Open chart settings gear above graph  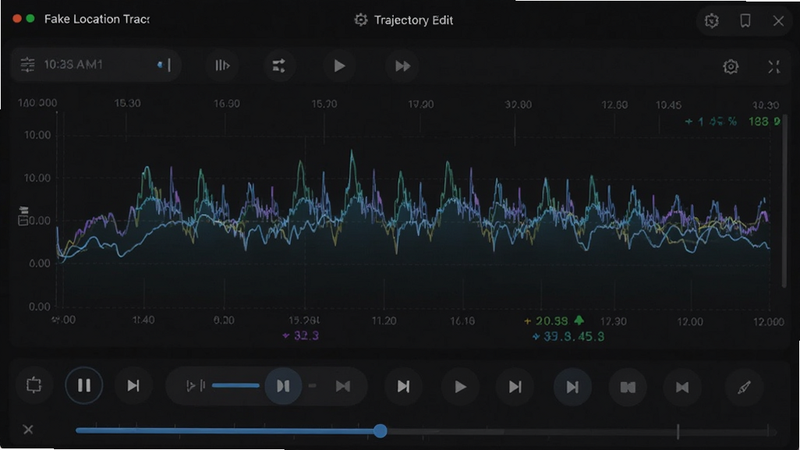(731, 67)
